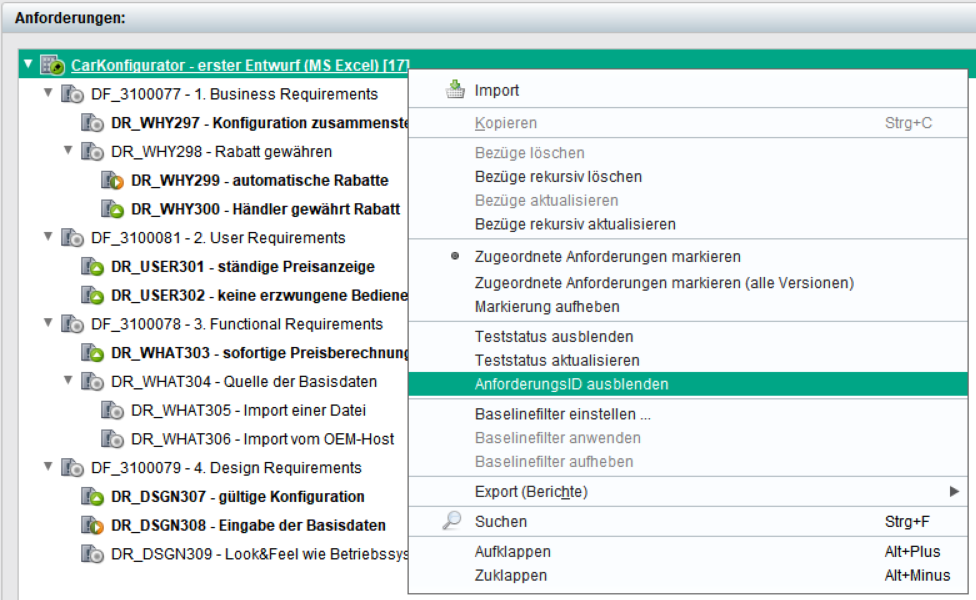Select row DR_WHAT306 - Import vom OEM-Host
Image resolution: width=976 pixels, height=600 pixels.
(x=263, y=439)
